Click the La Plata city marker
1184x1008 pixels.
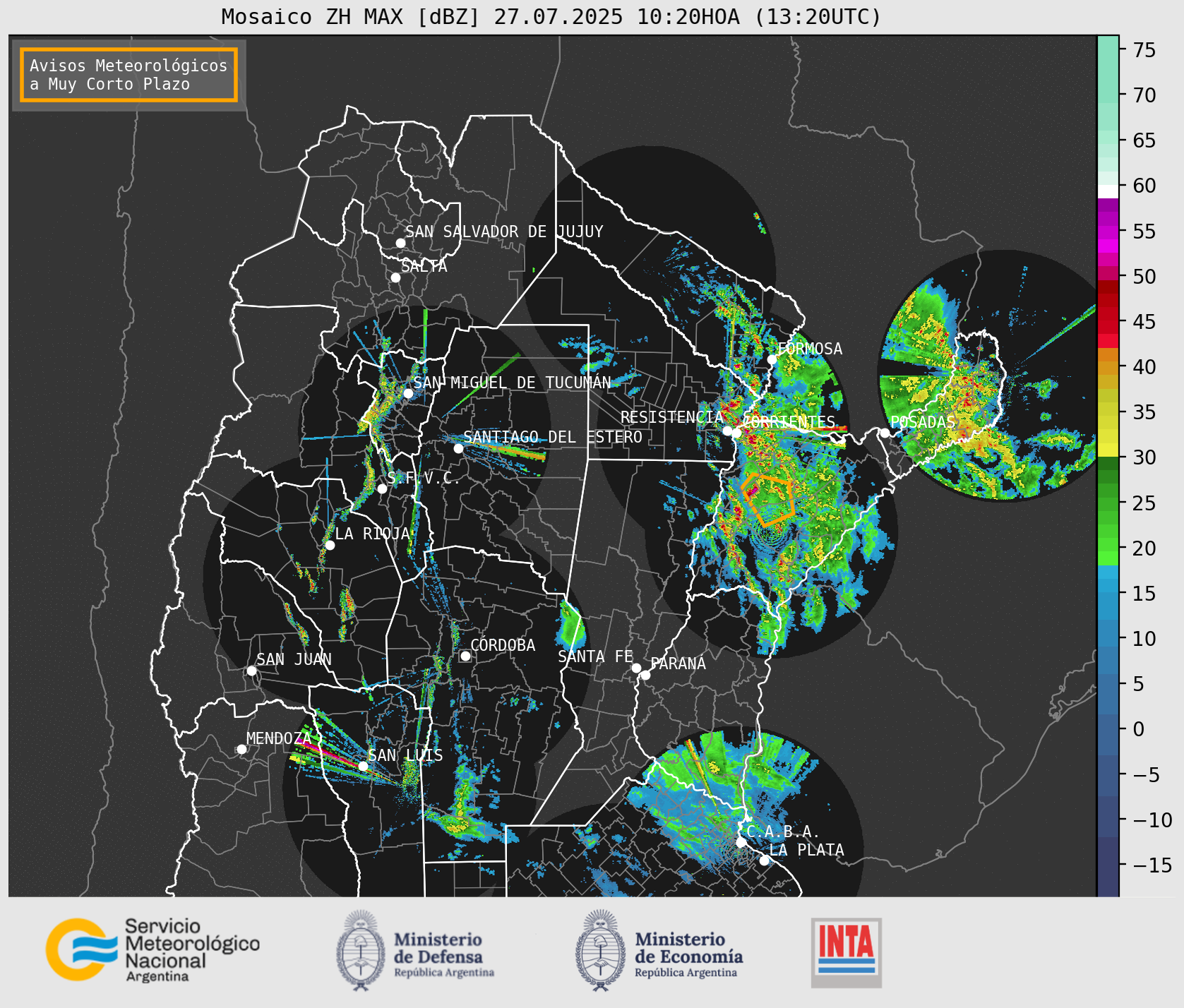(x=764, y=860)
